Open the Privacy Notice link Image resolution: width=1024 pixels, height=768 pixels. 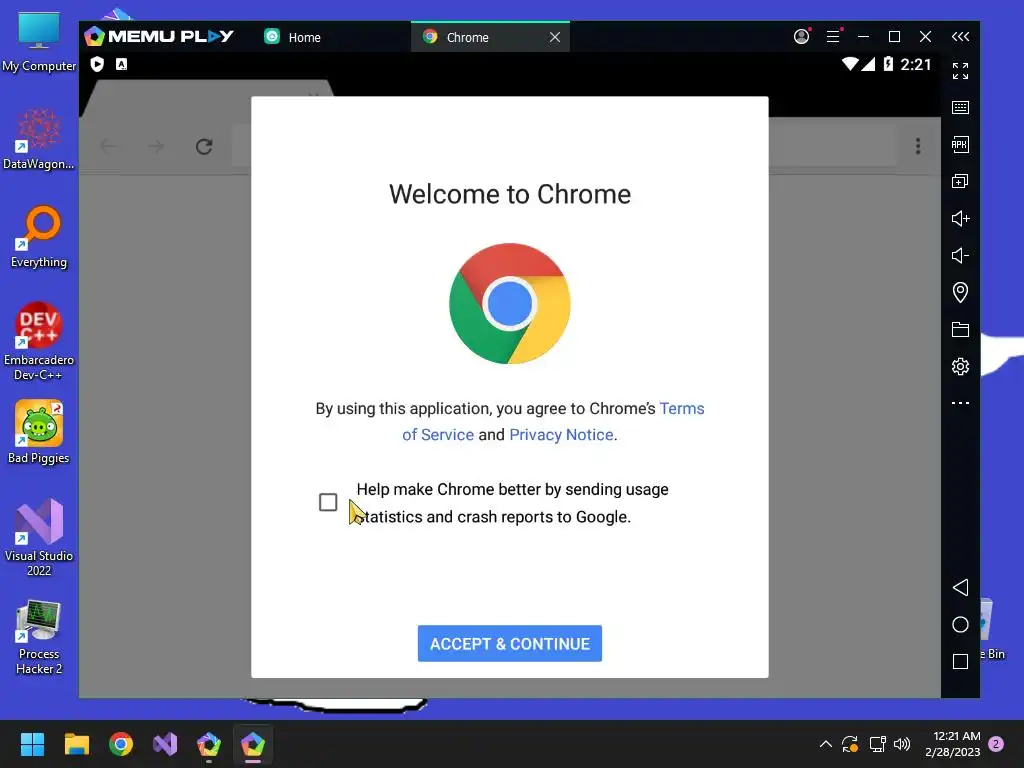click(562, 434)
